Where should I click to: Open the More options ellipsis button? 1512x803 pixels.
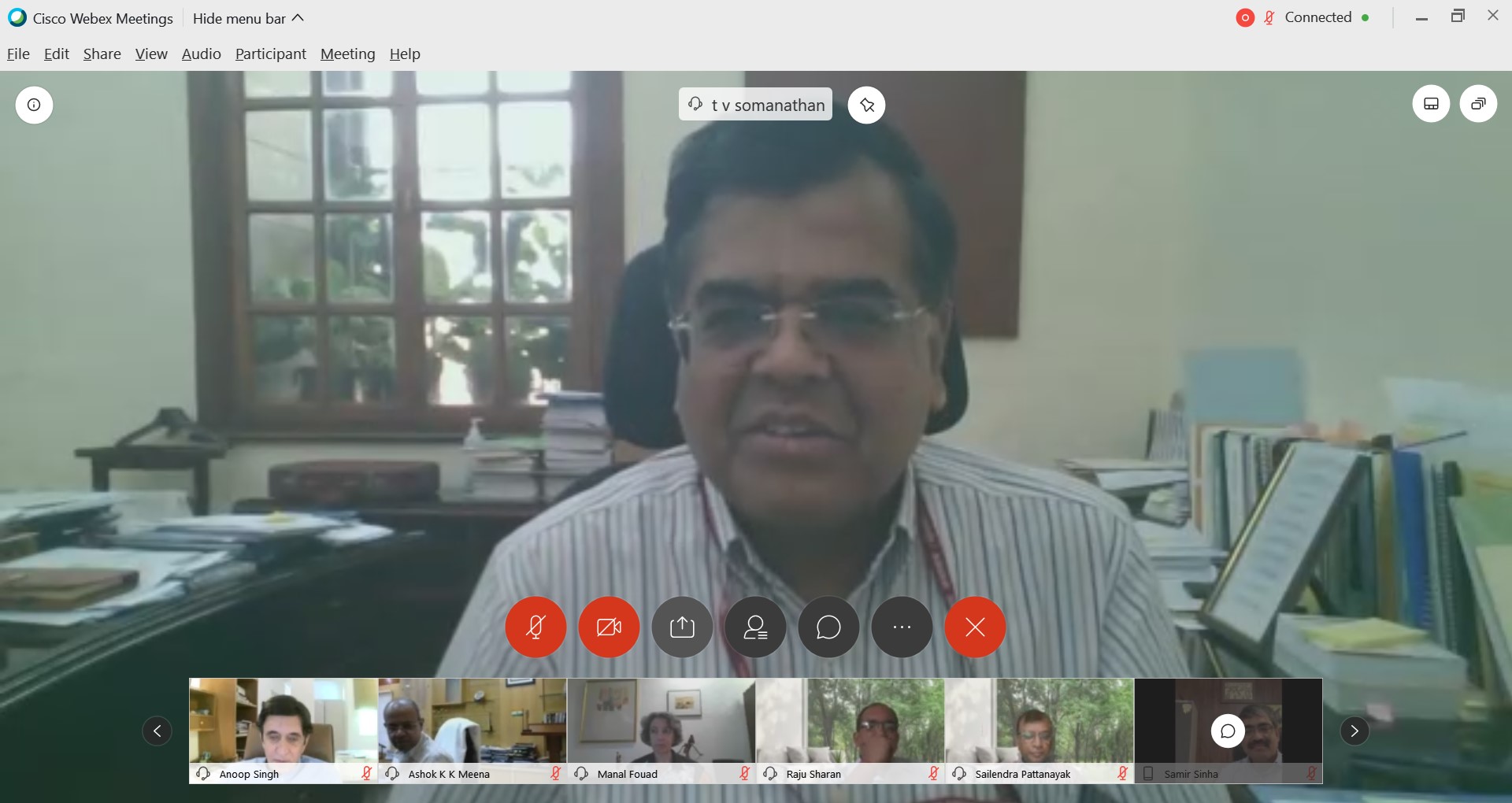click(902, 627)
